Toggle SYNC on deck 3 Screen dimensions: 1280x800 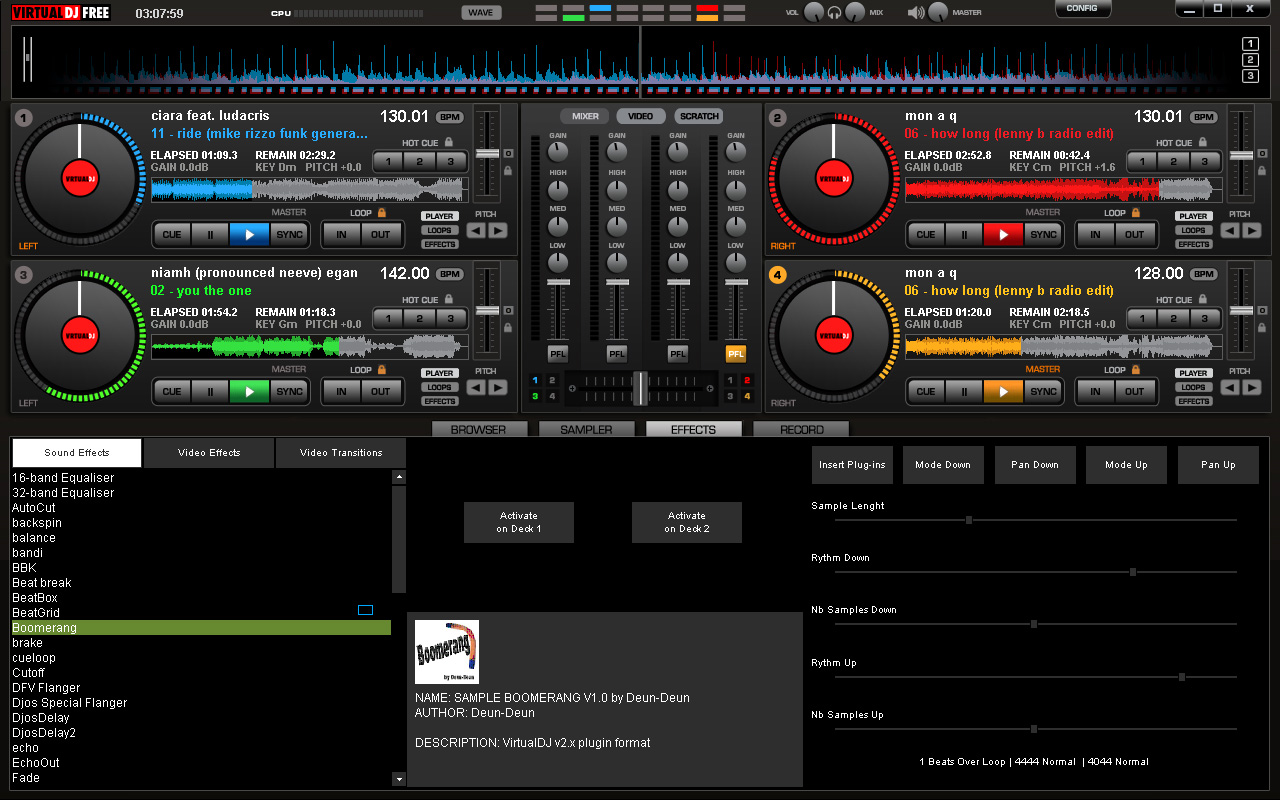[289, 392]
